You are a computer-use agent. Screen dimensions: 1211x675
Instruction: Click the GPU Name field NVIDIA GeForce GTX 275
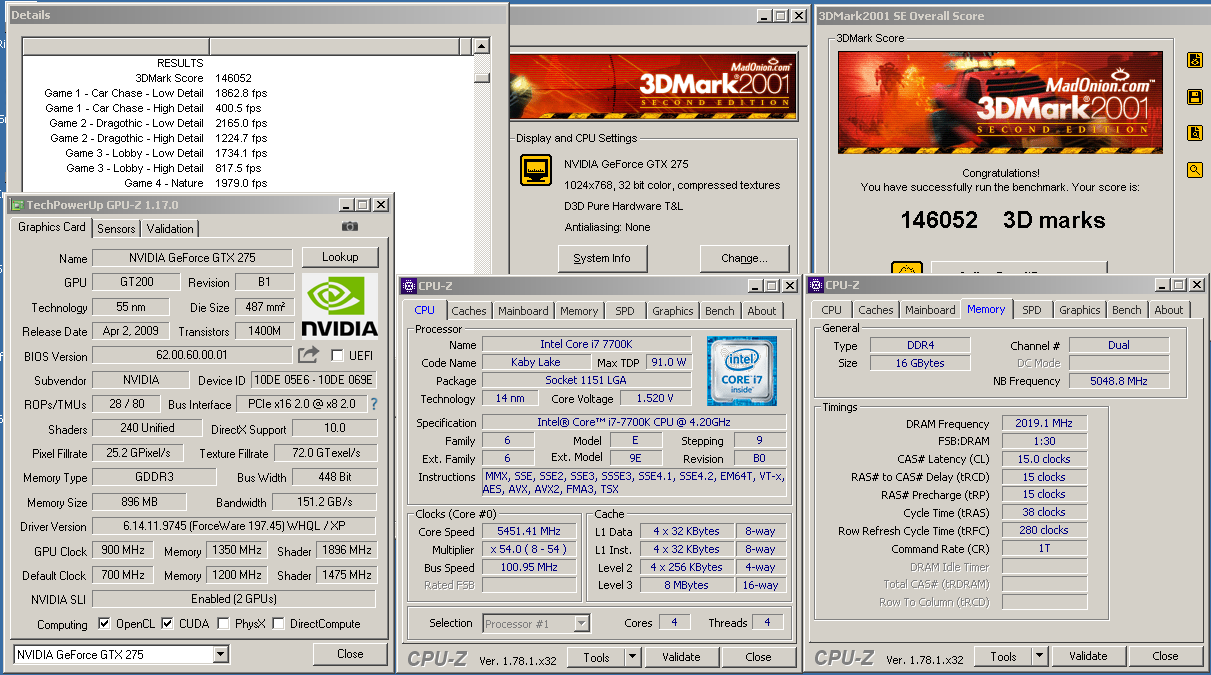point(194,258)
